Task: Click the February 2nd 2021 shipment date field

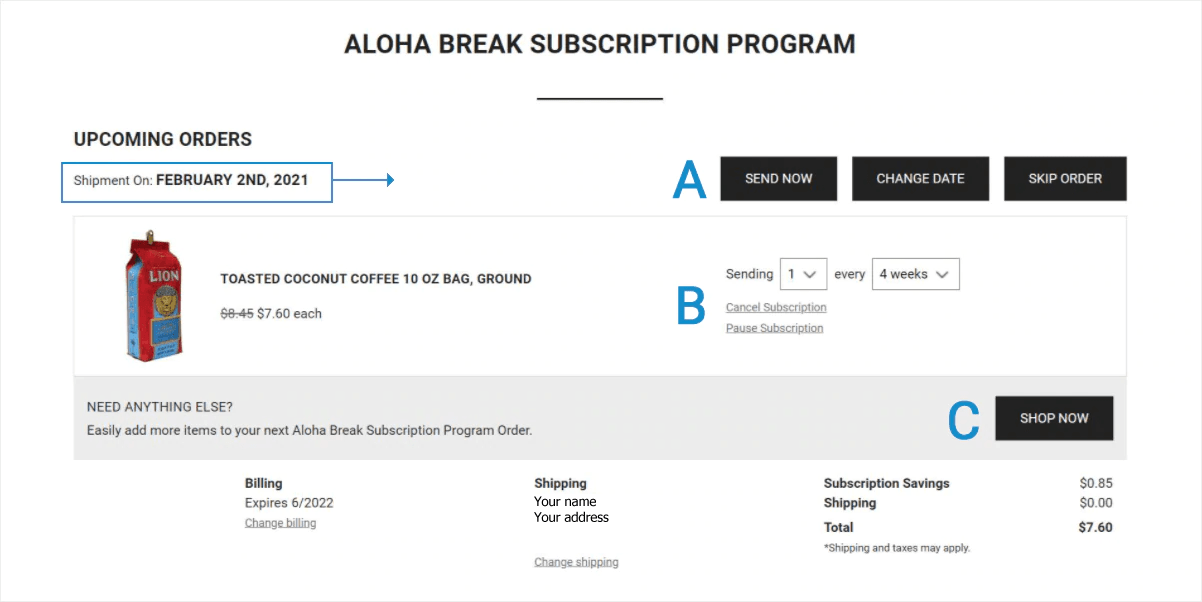Action: 196,181
